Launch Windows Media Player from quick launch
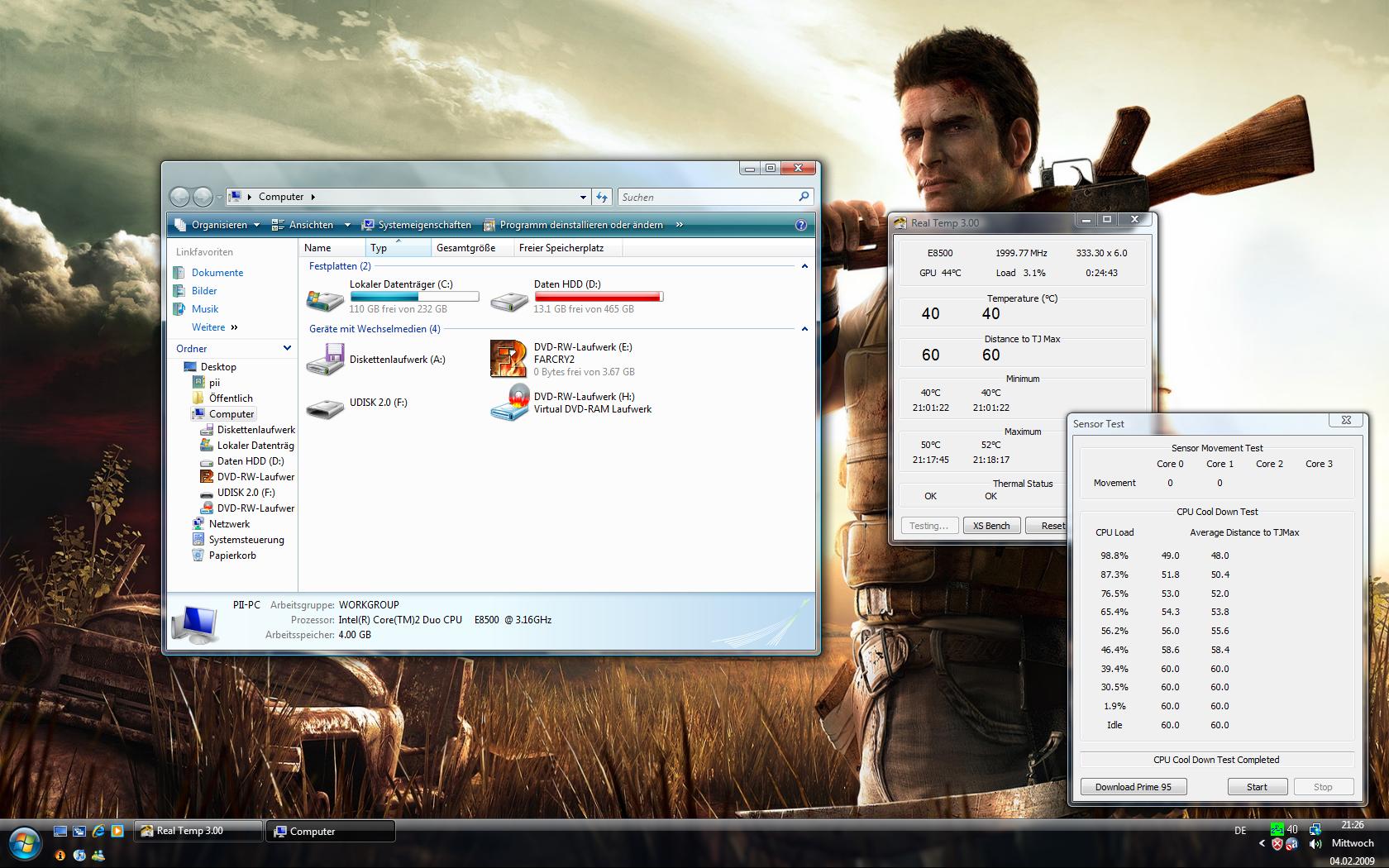Image resolution: width=1389 pixels, height=868 pixels. [117, 831]
